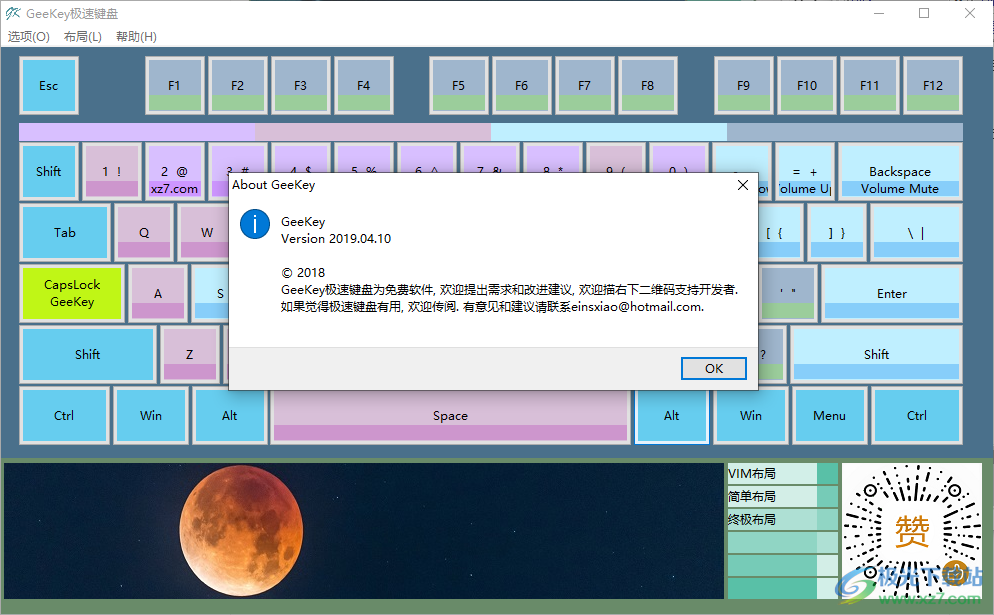Click the Esc key
This screenshot has height=615, width=994.
49,86
